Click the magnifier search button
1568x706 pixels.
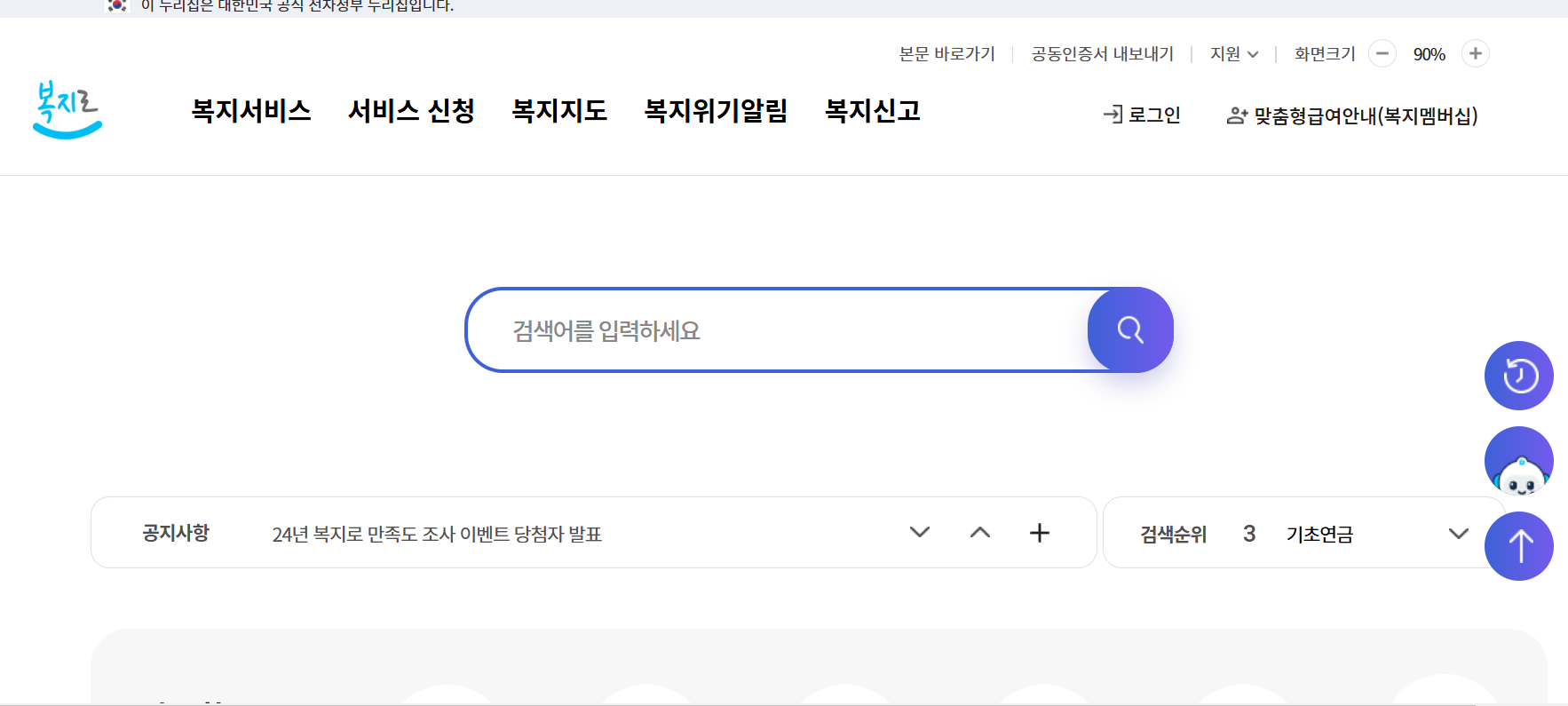tap(1130, 329)
